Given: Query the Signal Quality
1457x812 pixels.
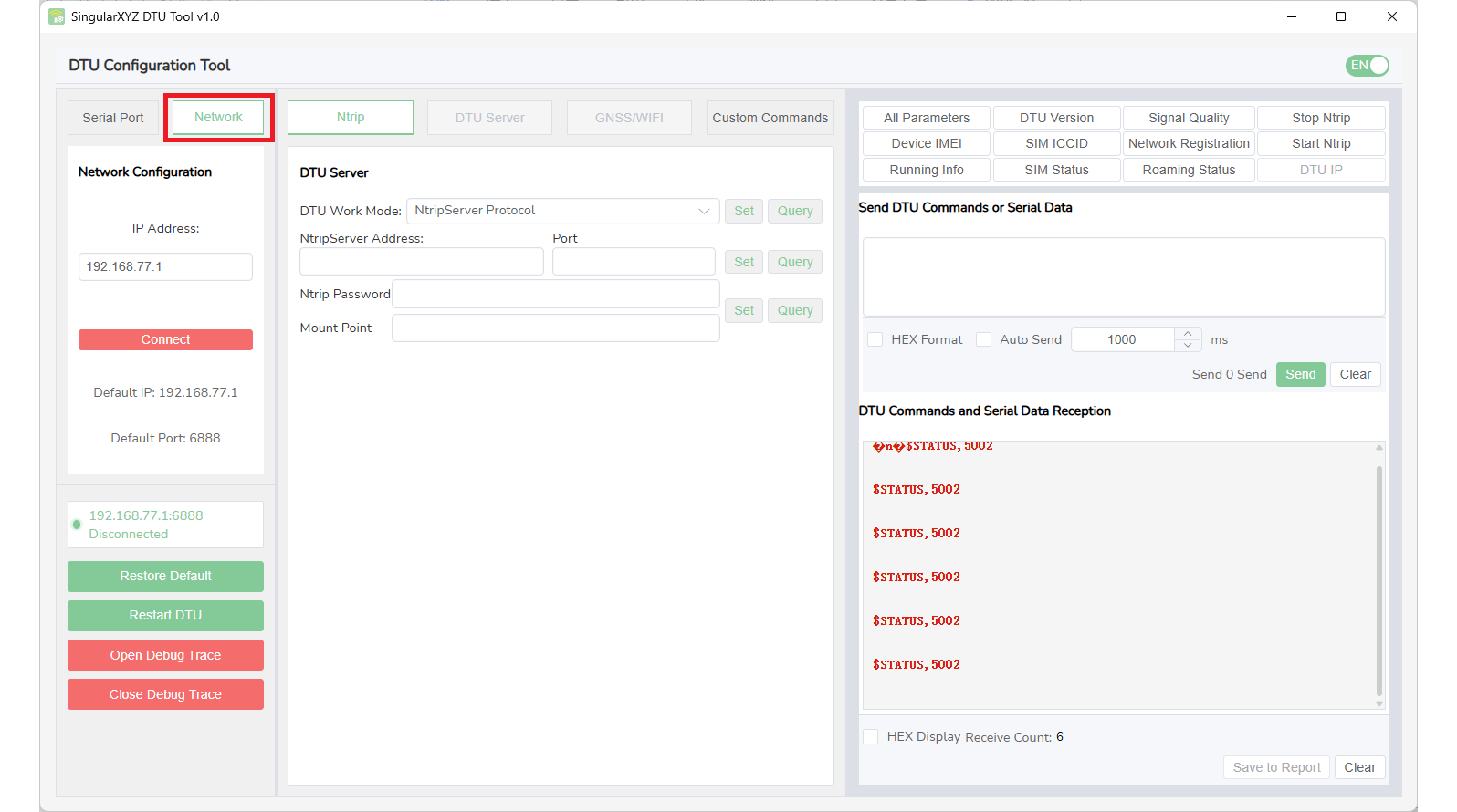Looking at the screenshot, I should click(x=1188, y=118).
